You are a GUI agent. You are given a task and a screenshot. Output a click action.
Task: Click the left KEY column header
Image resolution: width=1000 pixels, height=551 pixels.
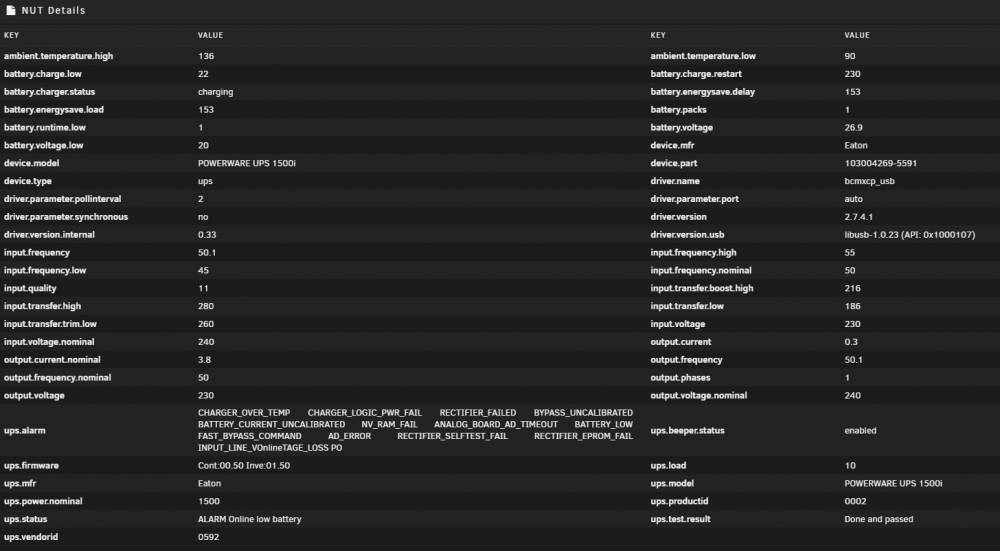coord(11,35)
